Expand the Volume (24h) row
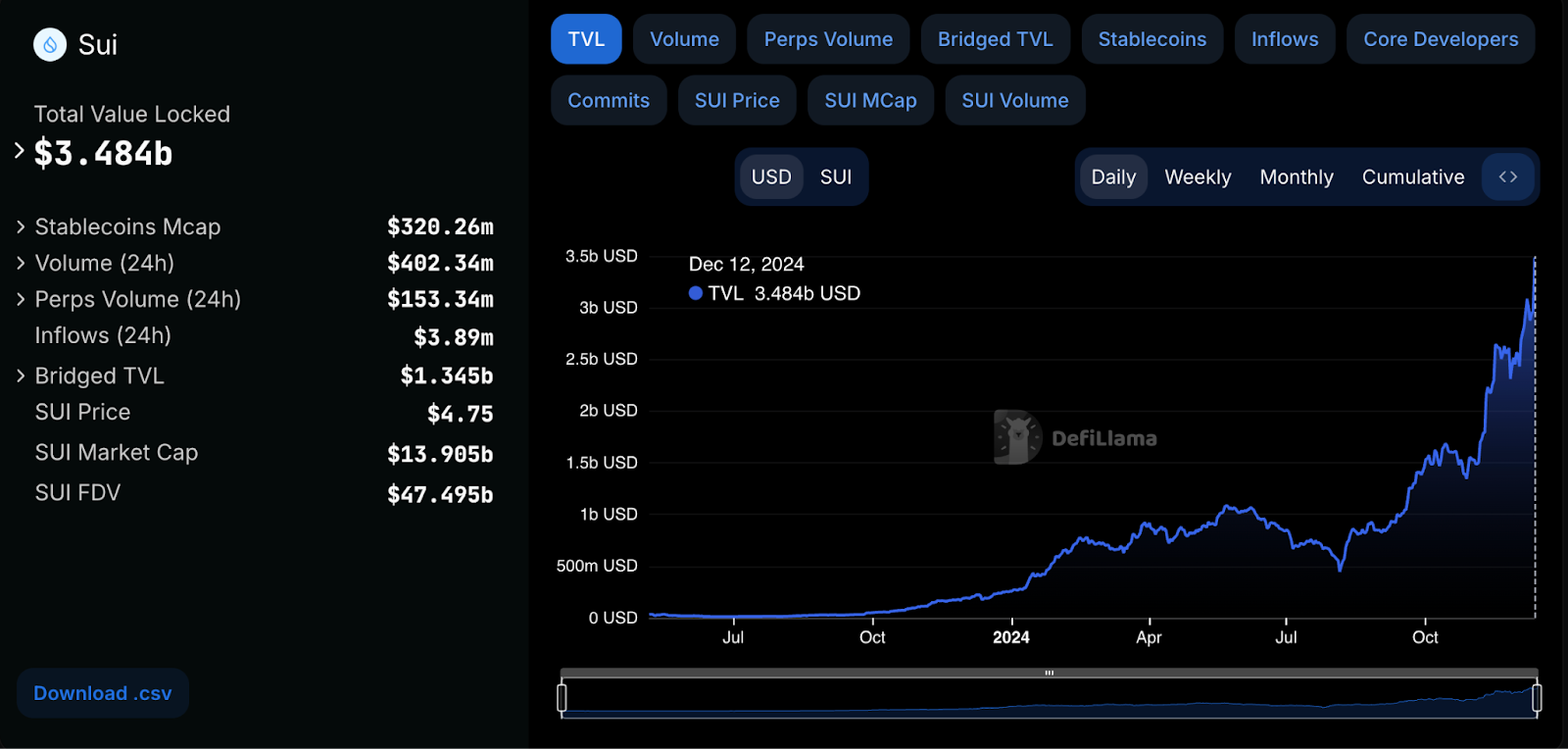 pos(21,263)
